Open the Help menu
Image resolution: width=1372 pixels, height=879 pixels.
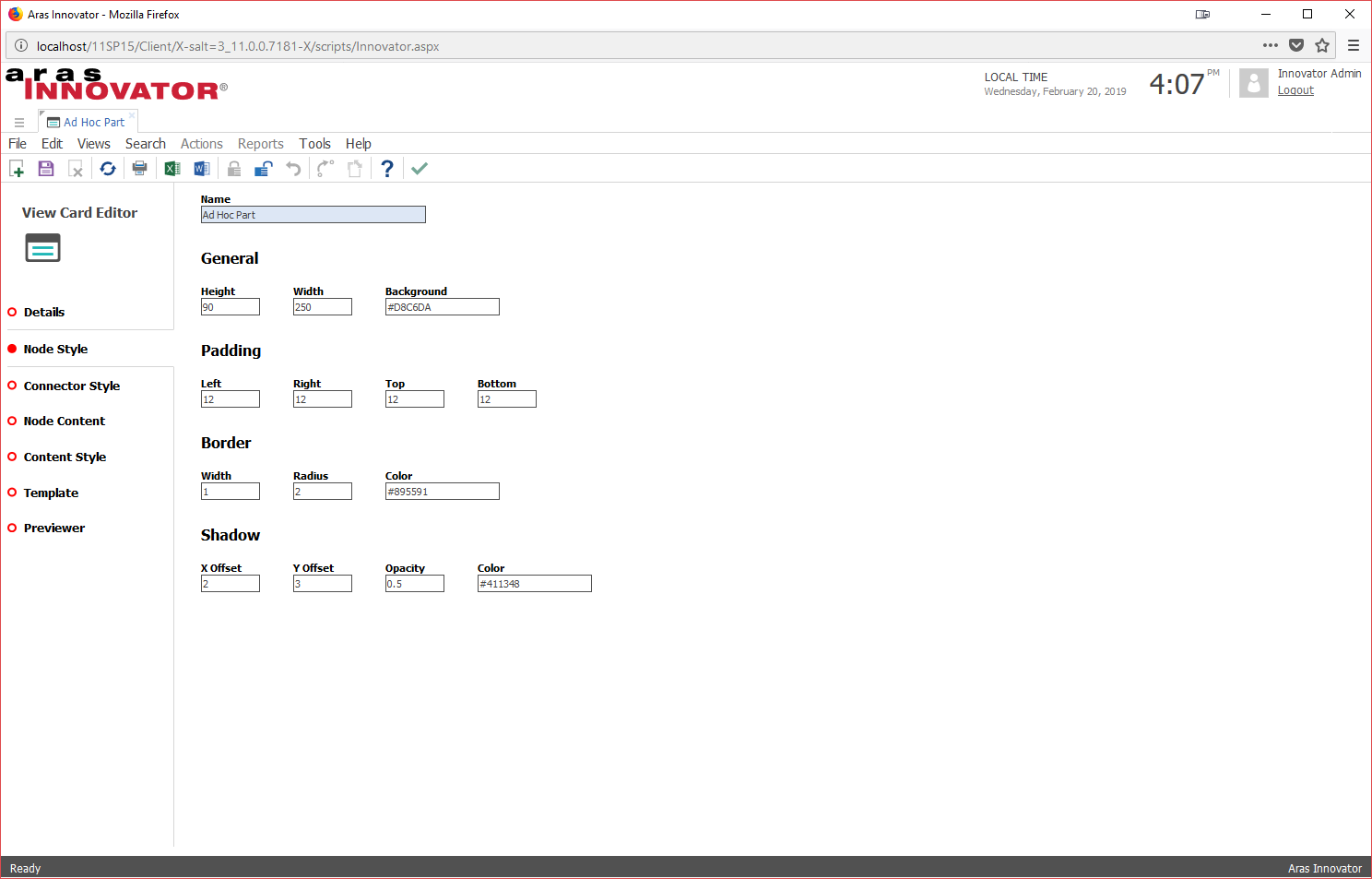coord(359,144)
